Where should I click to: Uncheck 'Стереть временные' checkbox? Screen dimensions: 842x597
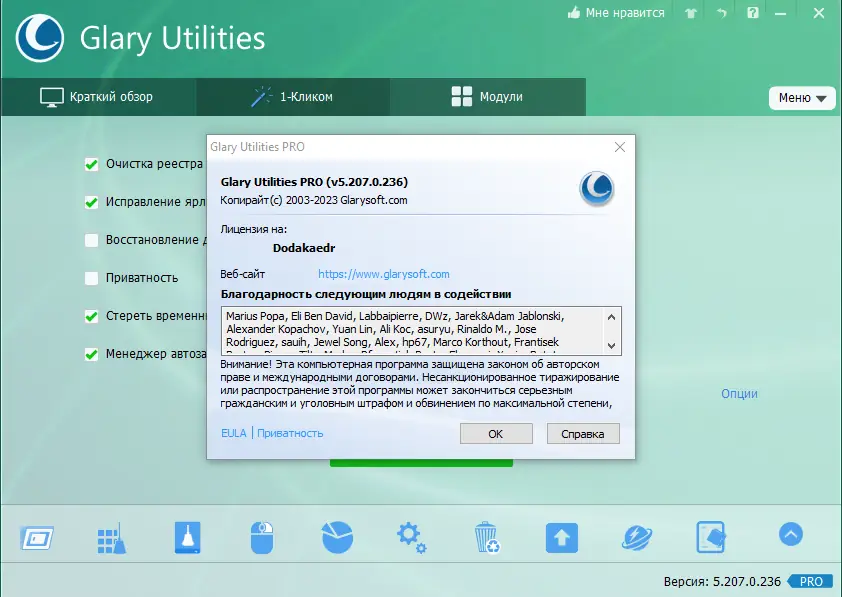click(x=92, y=316)
